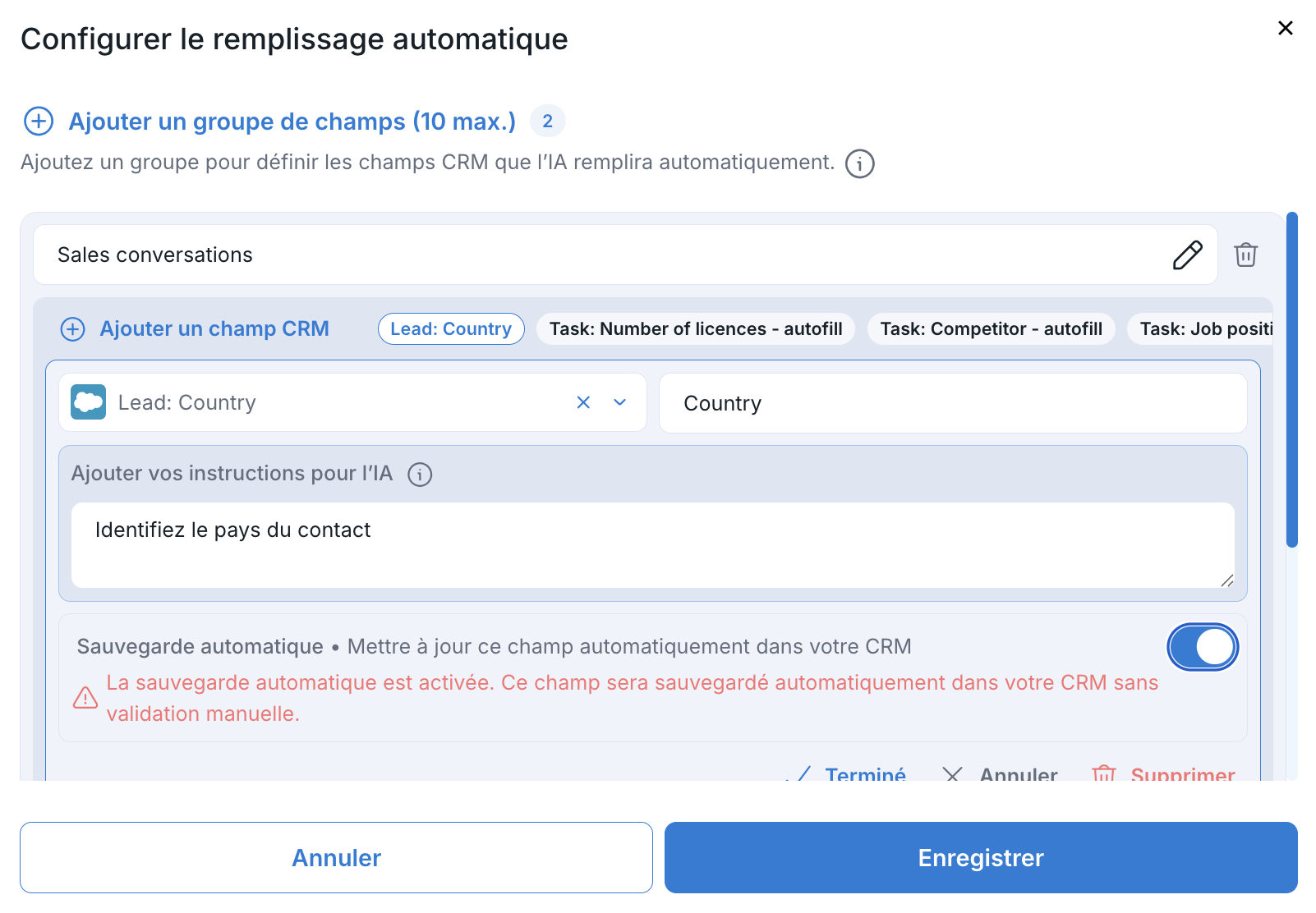Expand the Lead: Country dropdown chevron
Viewport: 1316px width, 913px height.
620,402
